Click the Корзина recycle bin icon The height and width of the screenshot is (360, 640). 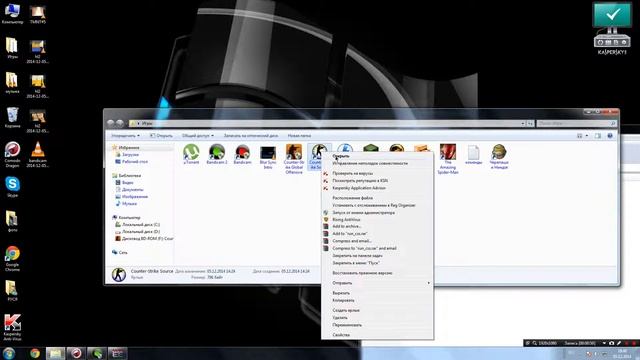tap(12, 118)
